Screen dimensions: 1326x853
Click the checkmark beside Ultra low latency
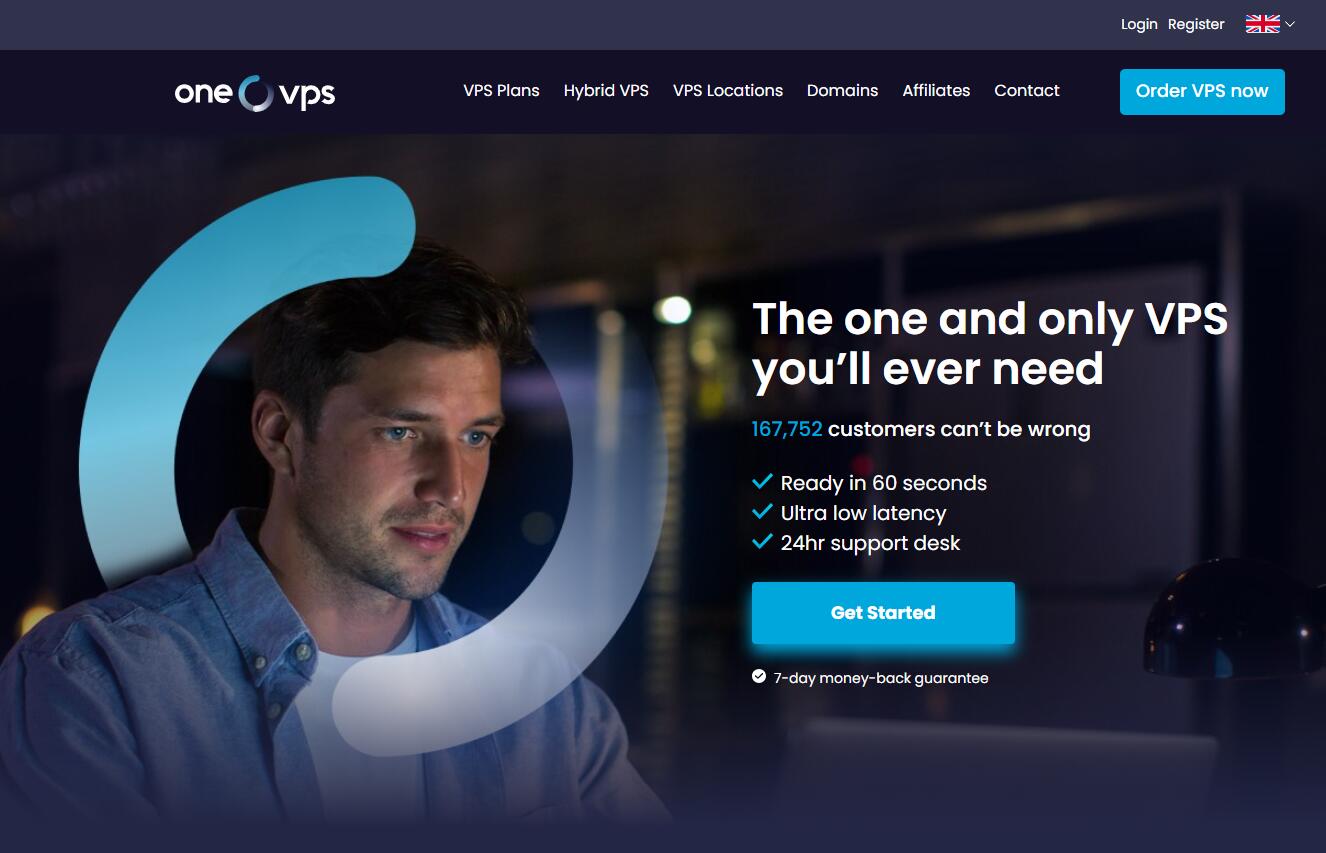[x=762, y=512]
